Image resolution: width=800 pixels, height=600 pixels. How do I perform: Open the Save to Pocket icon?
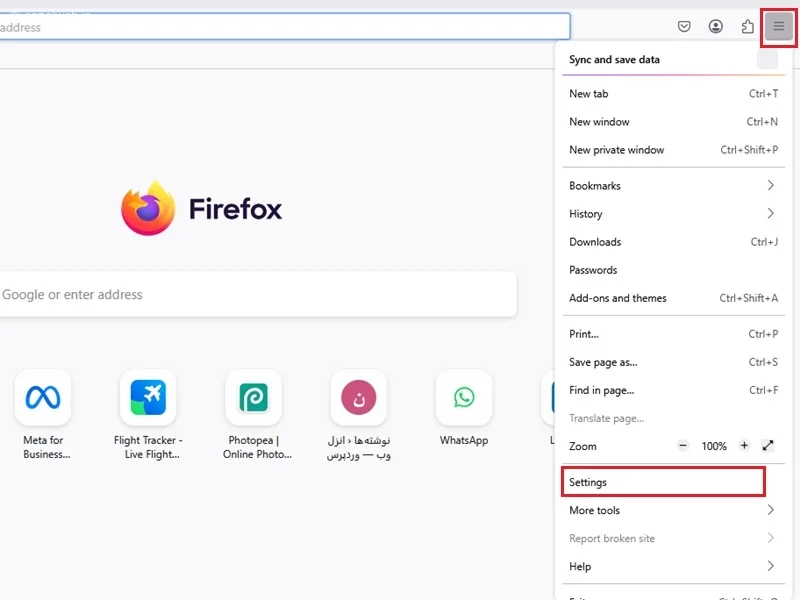click(684, 27)
